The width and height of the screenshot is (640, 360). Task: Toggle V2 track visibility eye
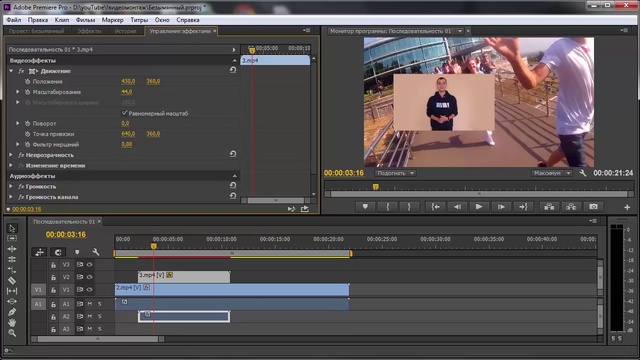pos(89,277)
